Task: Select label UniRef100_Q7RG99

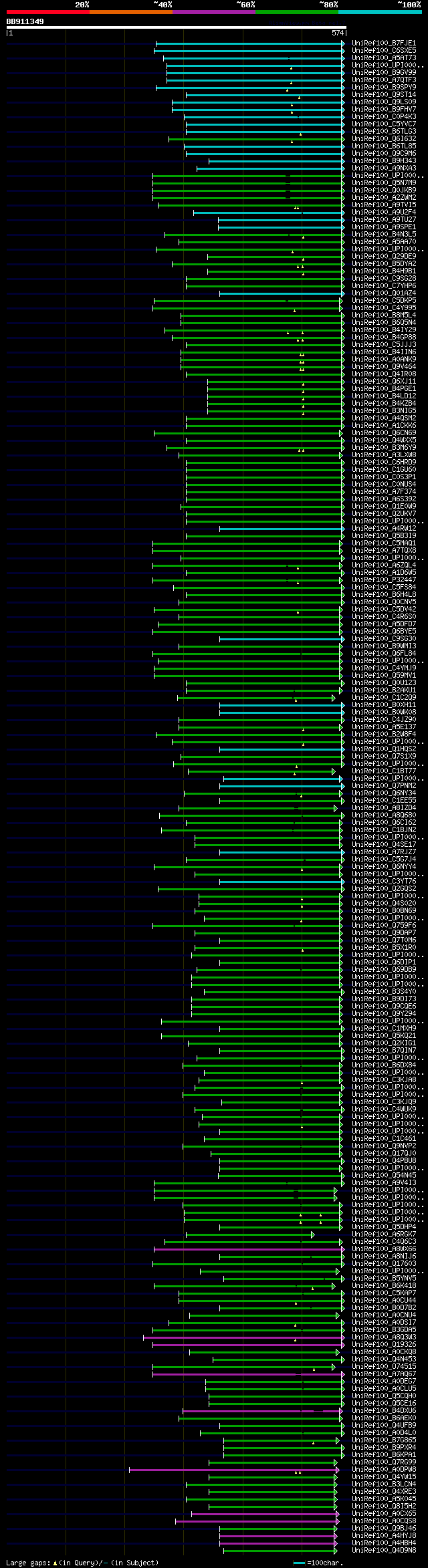Action: pyautogui.click(x=384, y=1462)
